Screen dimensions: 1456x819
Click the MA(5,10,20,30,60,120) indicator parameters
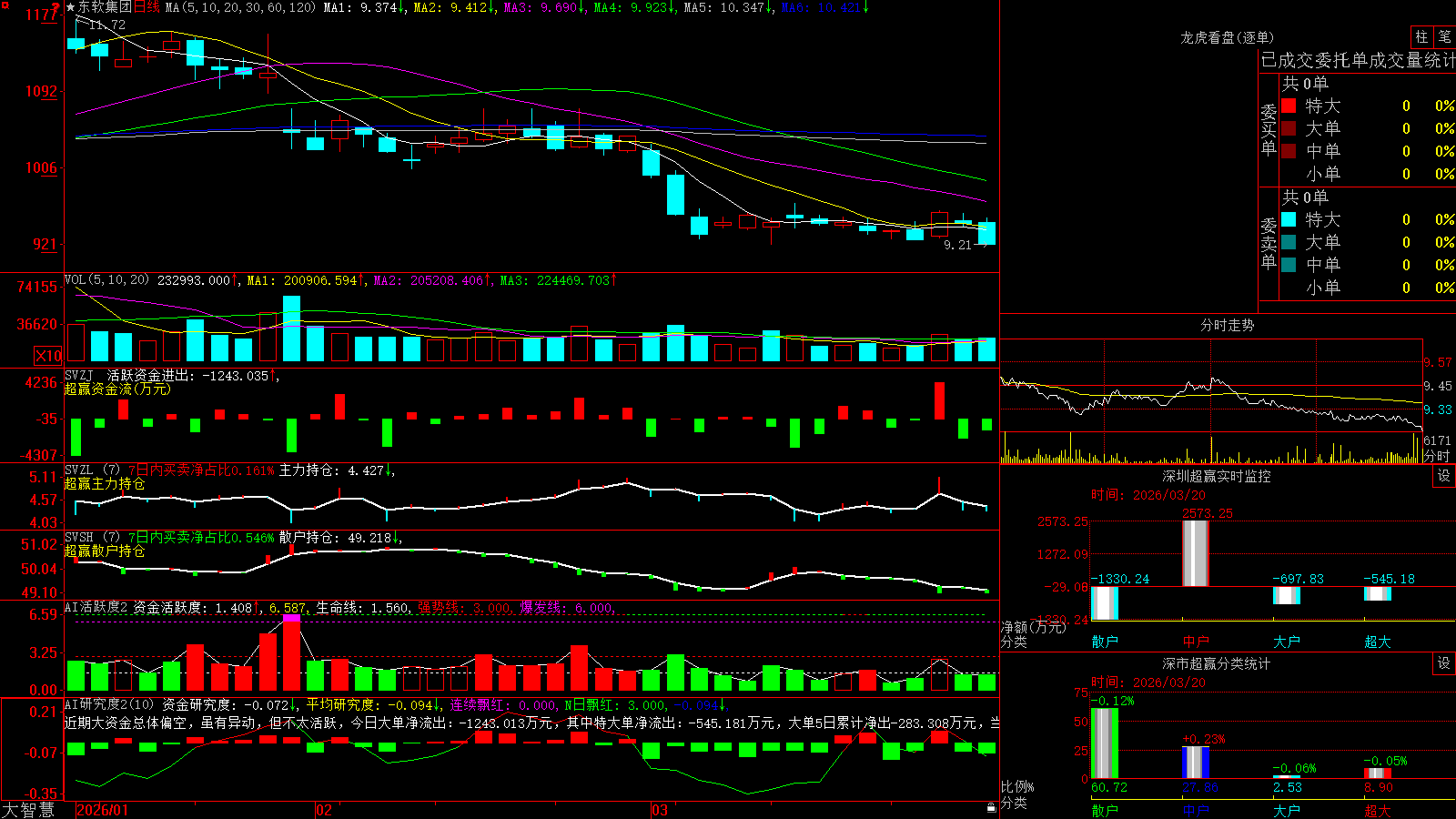coord(240,7)
